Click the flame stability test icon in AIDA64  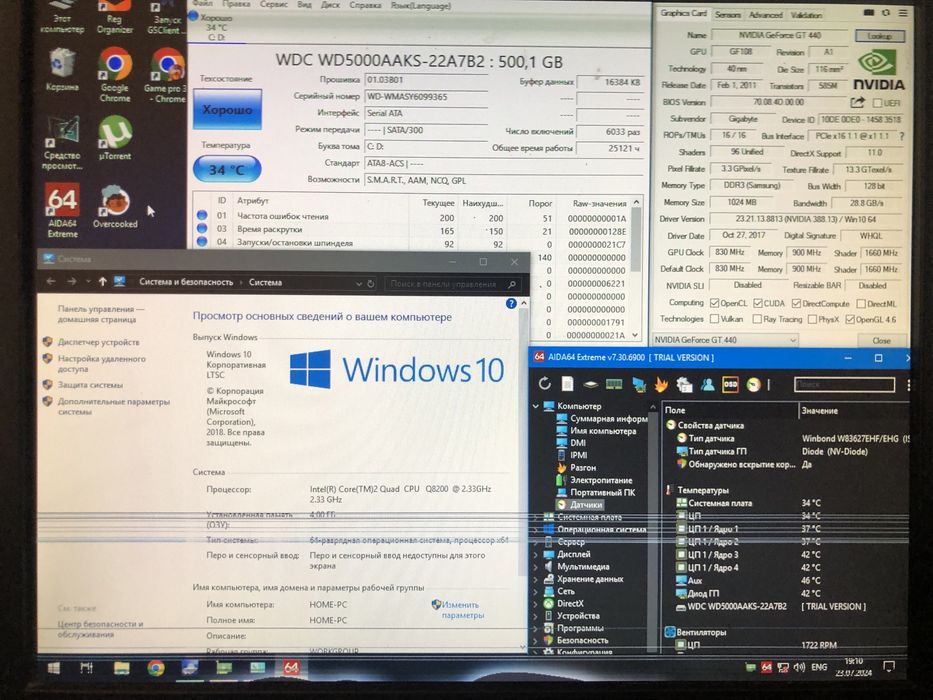click(x=661, y=385)
